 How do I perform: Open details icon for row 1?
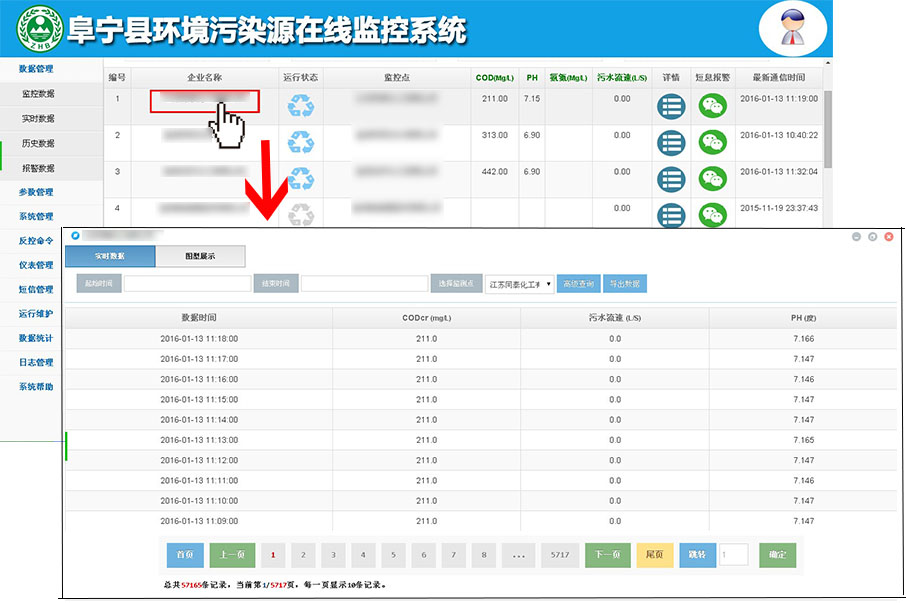[x=671, y=107]
